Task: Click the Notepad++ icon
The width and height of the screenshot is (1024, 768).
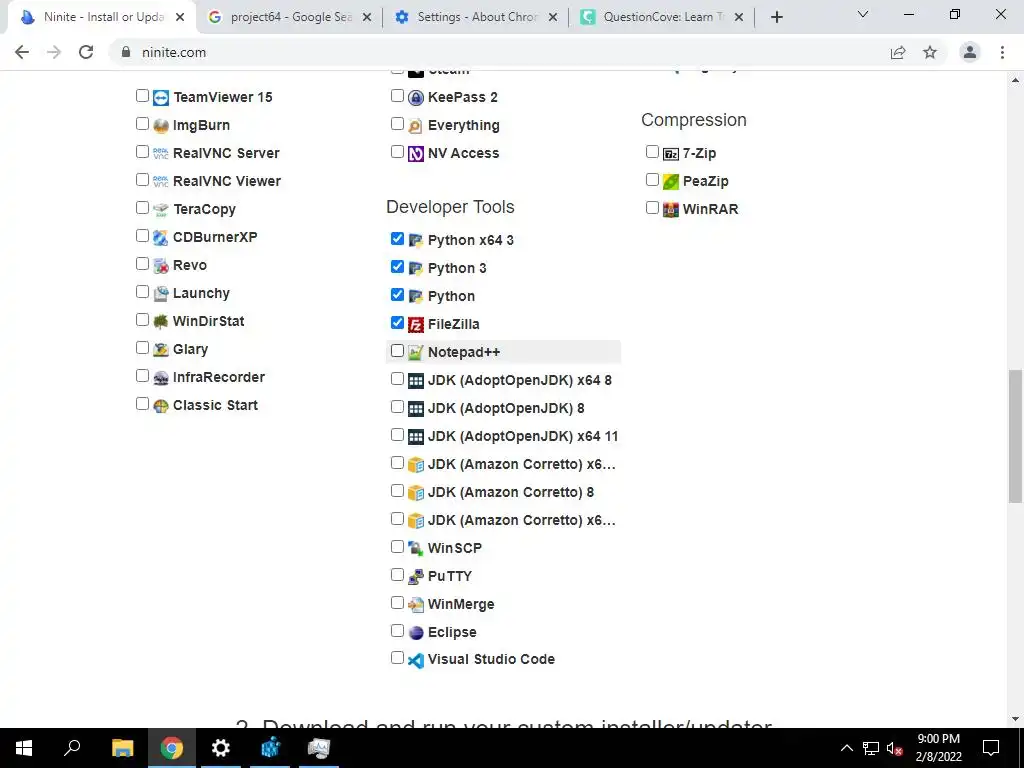Action: click(416, 353)
